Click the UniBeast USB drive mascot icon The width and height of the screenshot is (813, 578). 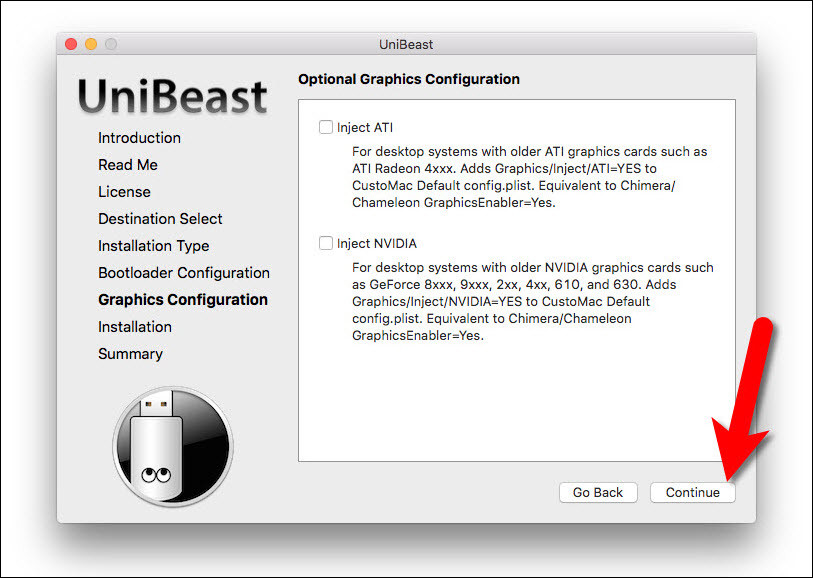point(173,446)
